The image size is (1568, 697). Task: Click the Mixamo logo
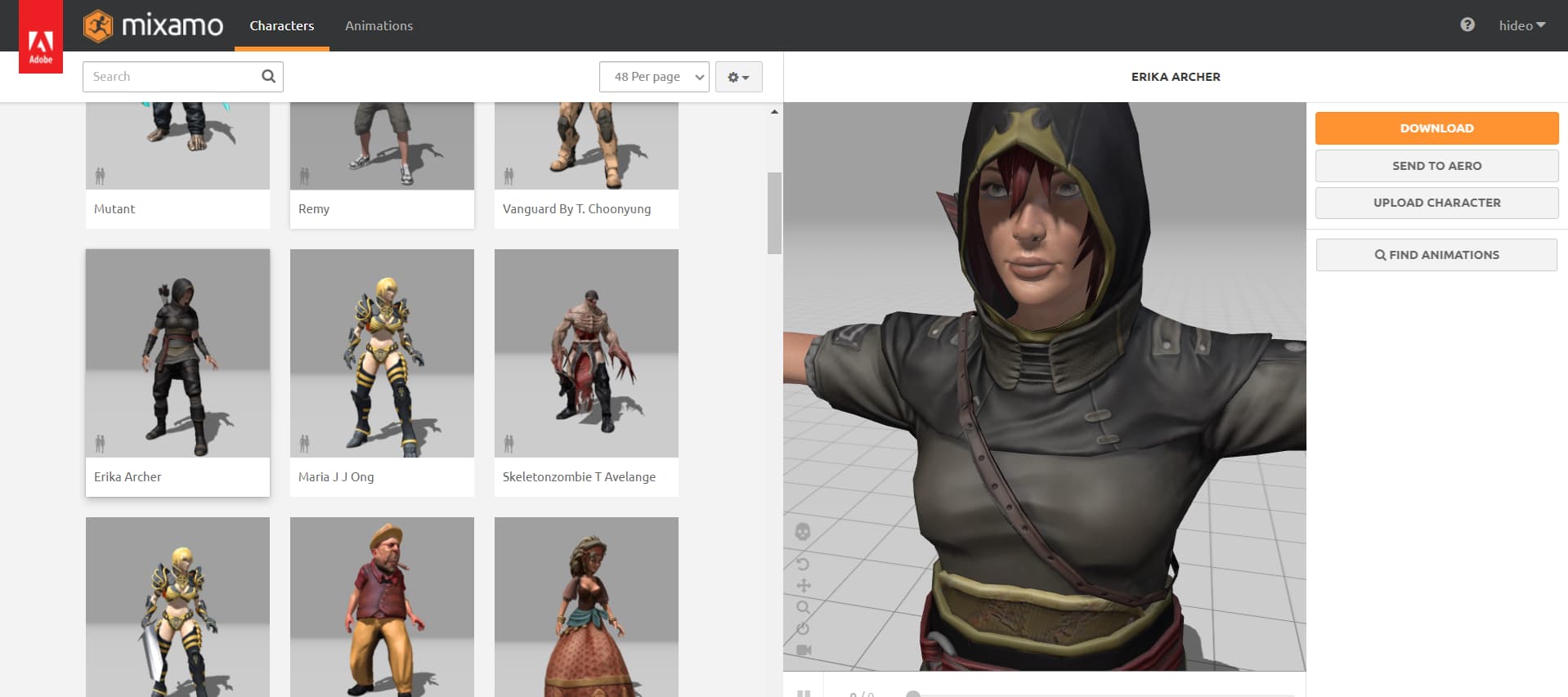coord(153,25)
